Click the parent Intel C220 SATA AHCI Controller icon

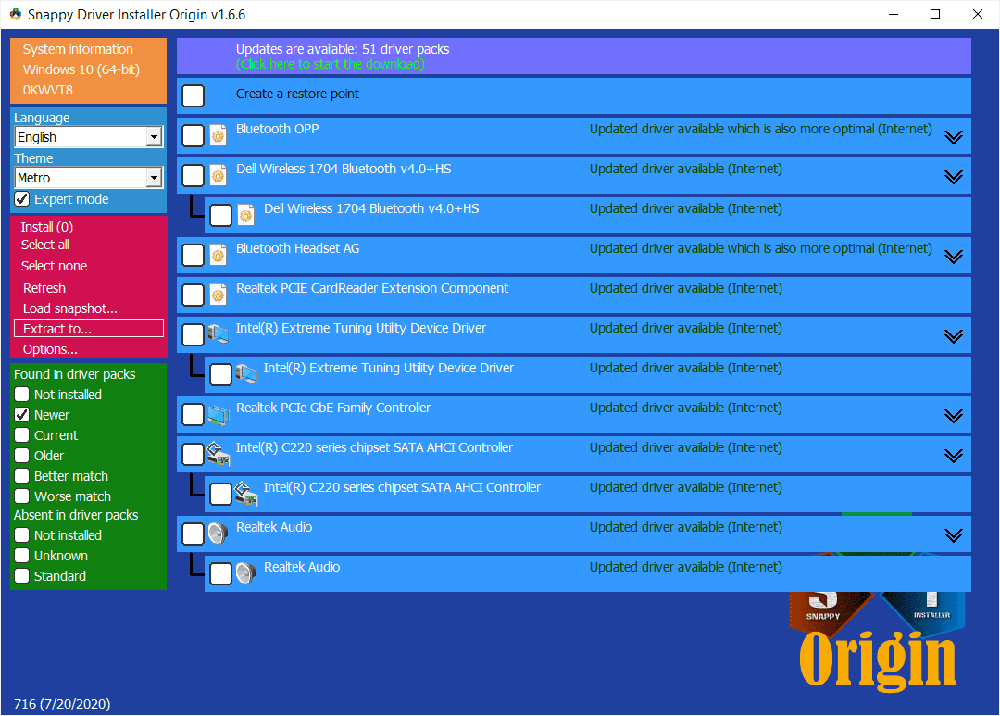pos(218,454)
